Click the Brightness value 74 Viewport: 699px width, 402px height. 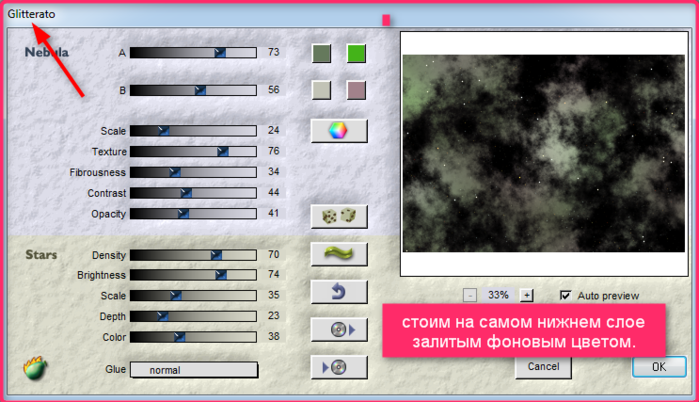(274, 274)
